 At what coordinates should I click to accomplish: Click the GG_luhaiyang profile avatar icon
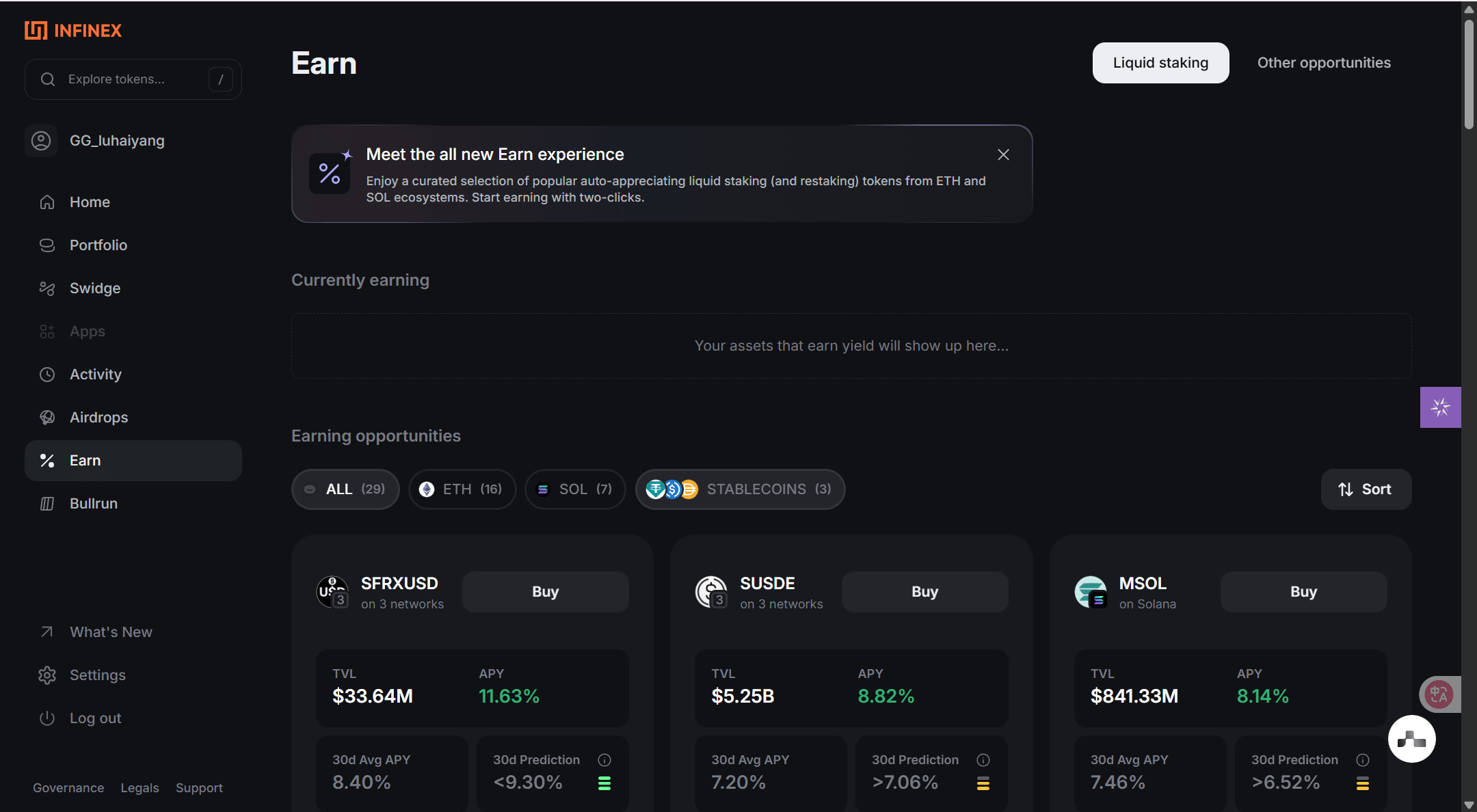coord(41,141)
